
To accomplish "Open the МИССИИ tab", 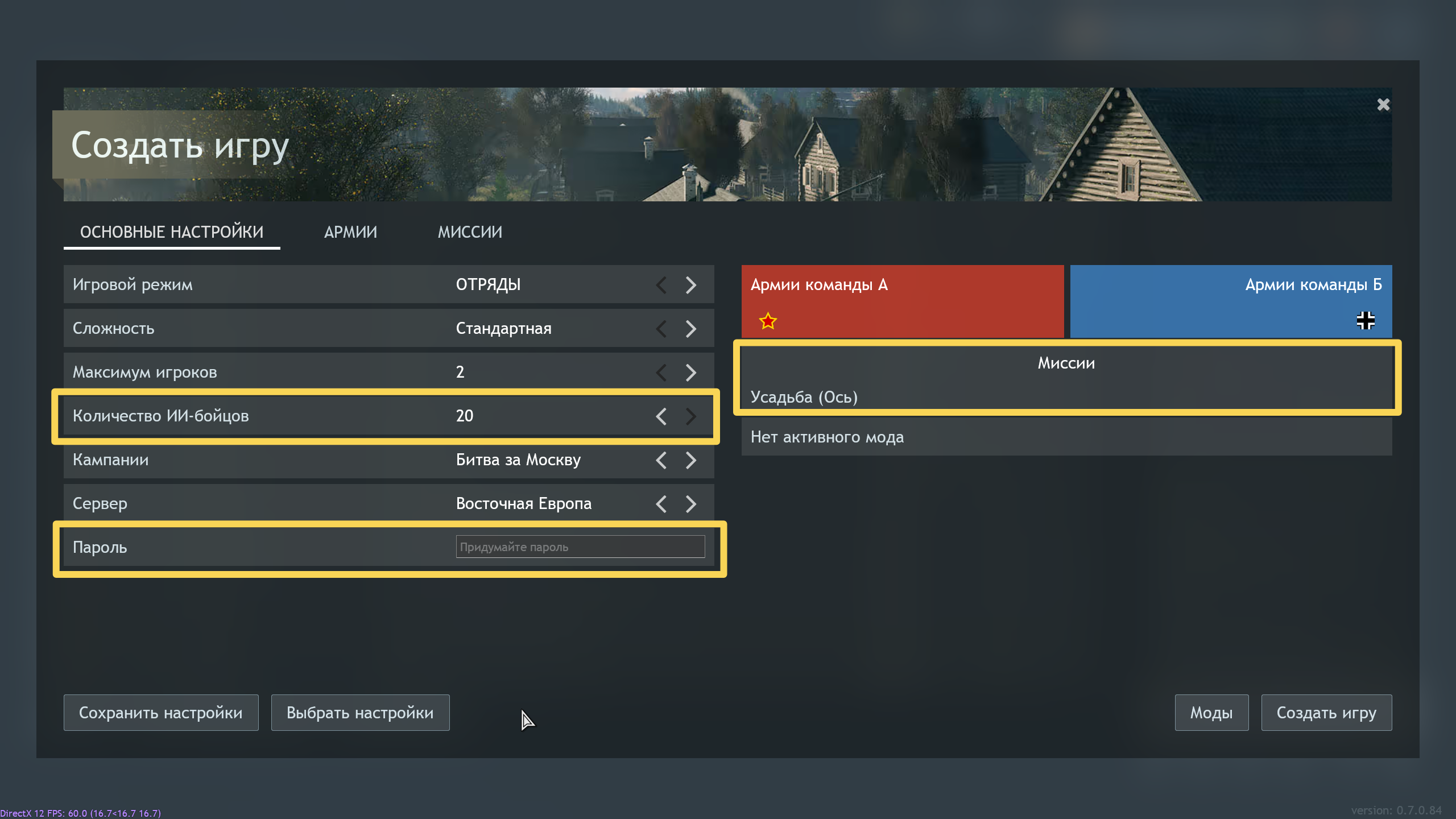I will [470, 232].
